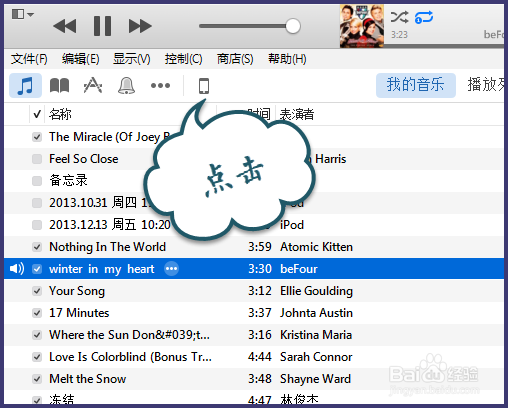The image size is (508, 408).
Task: Select Love Is Colorblind (Bonus Tr...
Action: click(x=130, y=357)
